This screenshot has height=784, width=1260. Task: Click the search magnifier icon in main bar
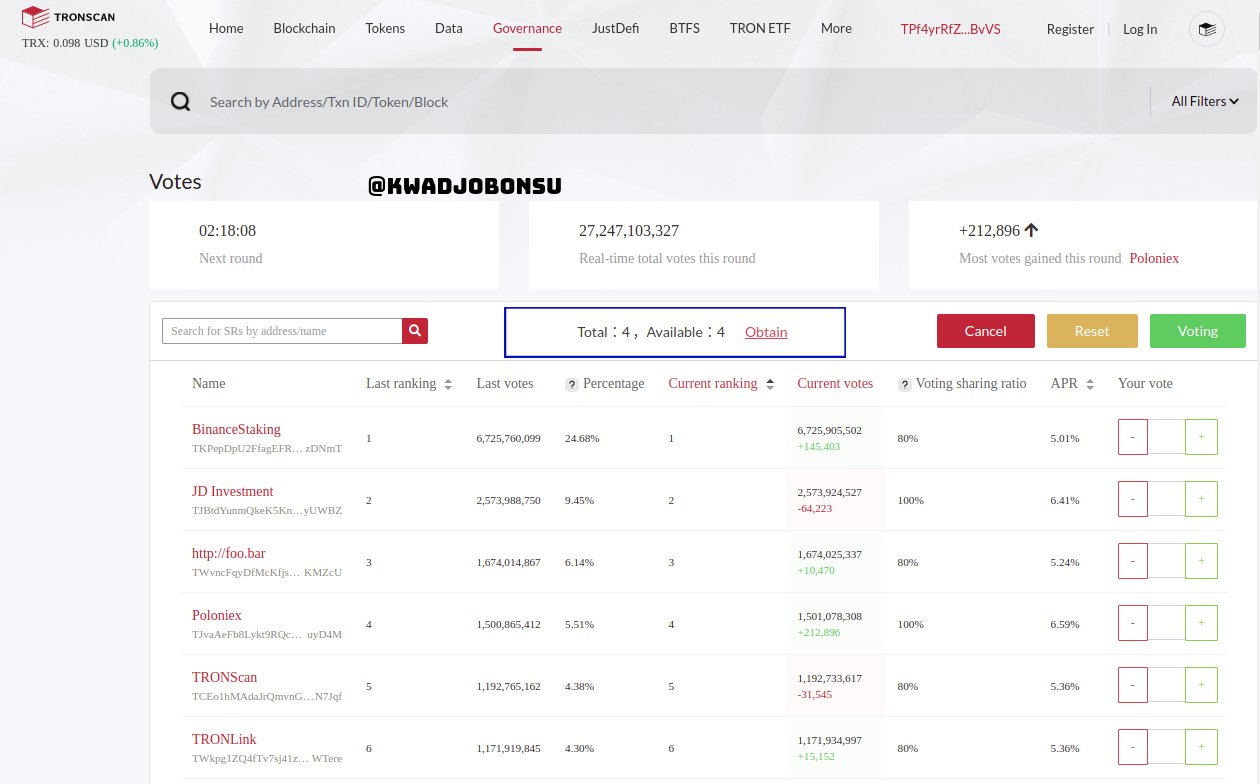pos(180,102)
